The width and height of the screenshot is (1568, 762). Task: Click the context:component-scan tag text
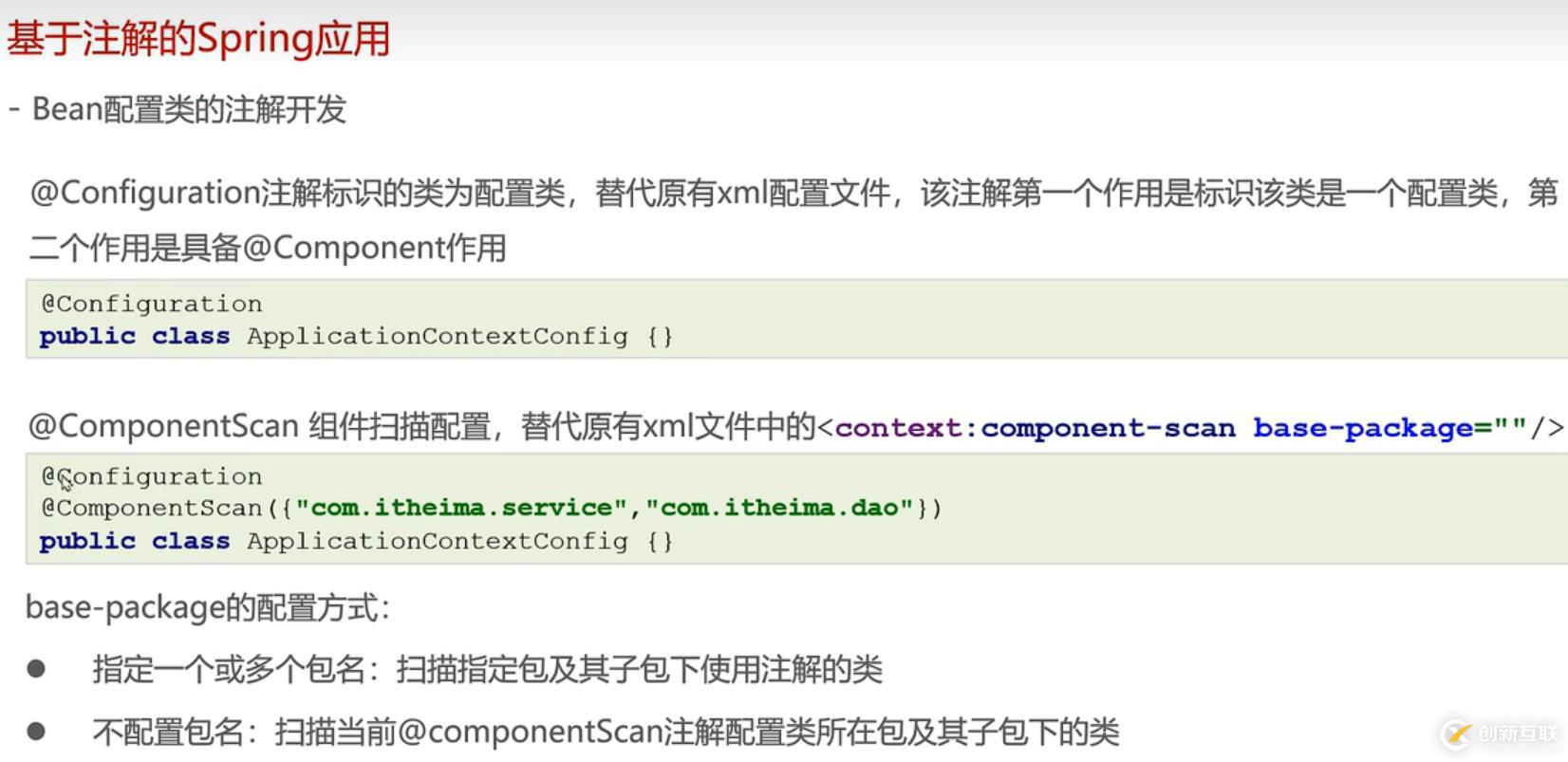[x=1036, y=428]
